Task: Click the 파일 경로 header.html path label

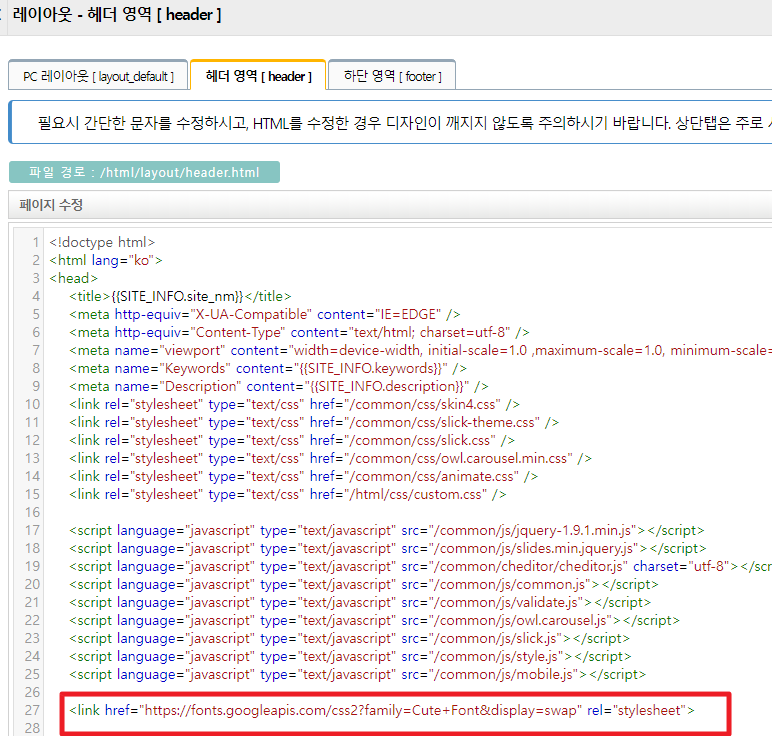Action: tap(144, 172)
